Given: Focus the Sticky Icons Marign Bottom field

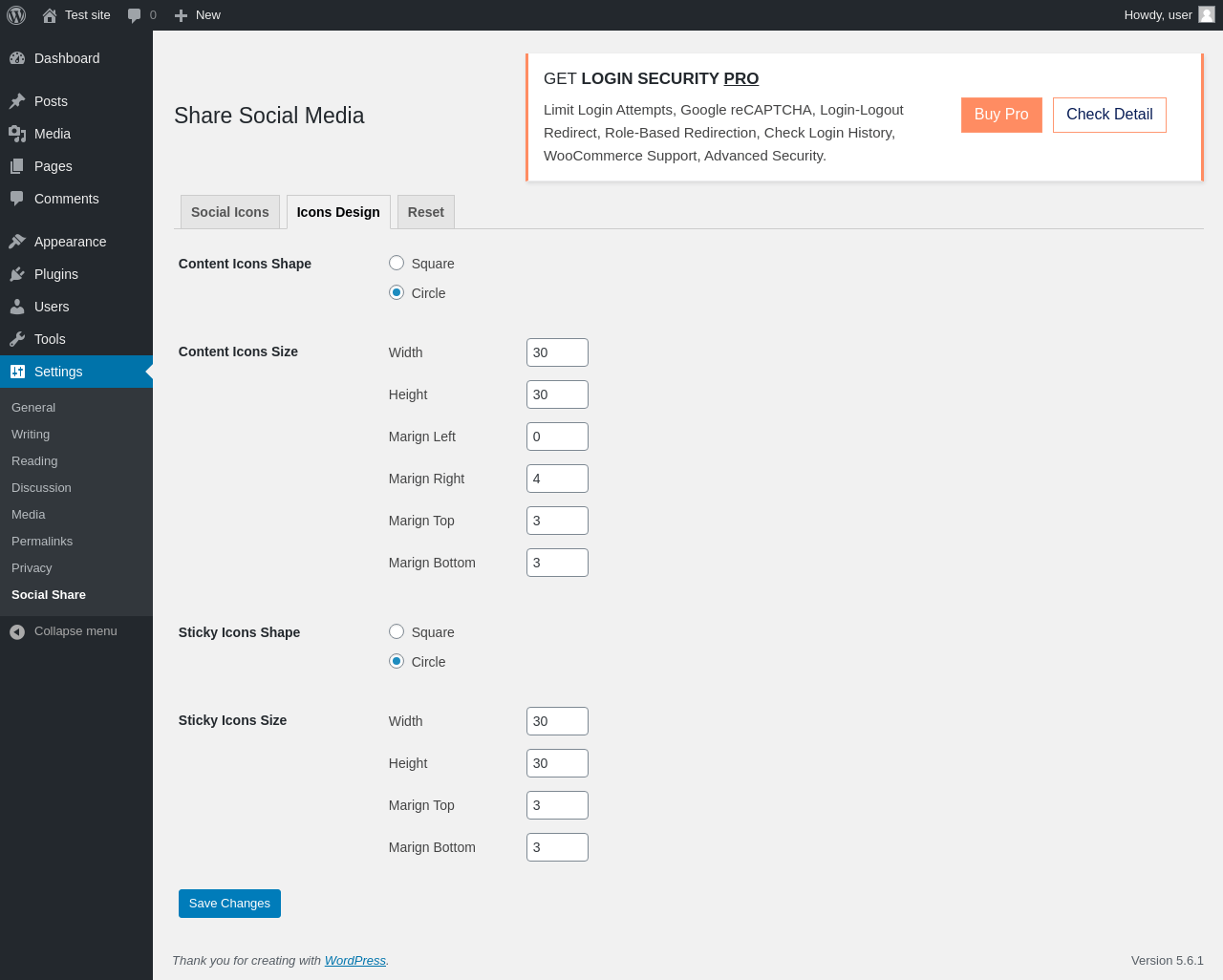Looking at the screenshot, I should click(x=557, y=847).
